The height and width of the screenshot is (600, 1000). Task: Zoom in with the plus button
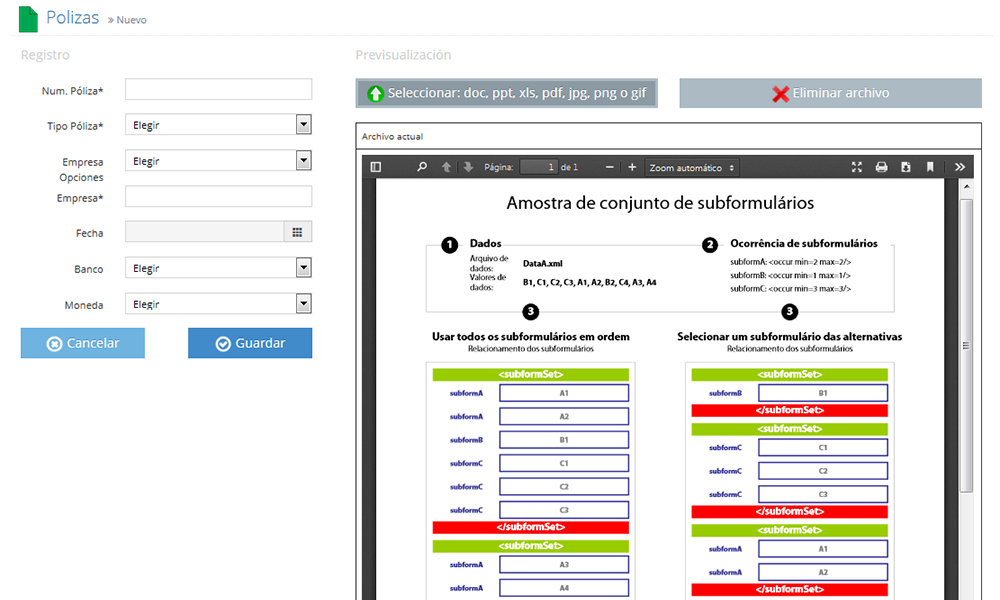(631, 167)
